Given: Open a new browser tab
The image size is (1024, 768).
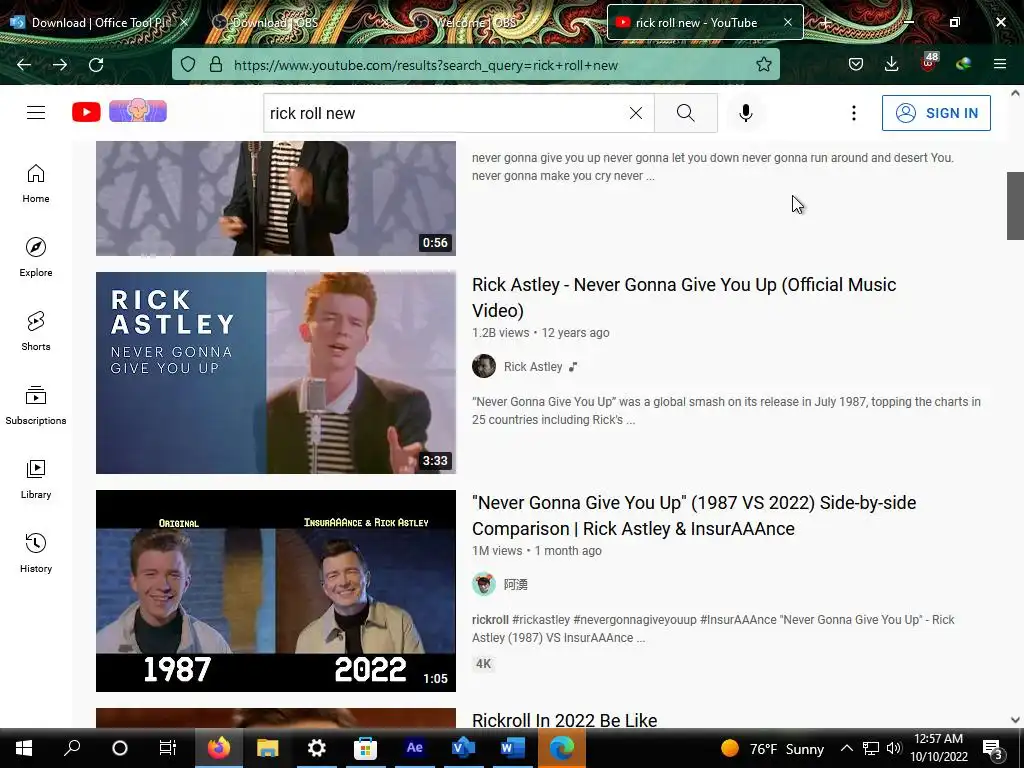Looking at the screenshot, I should pyautogui.click(x=825, y=23).
